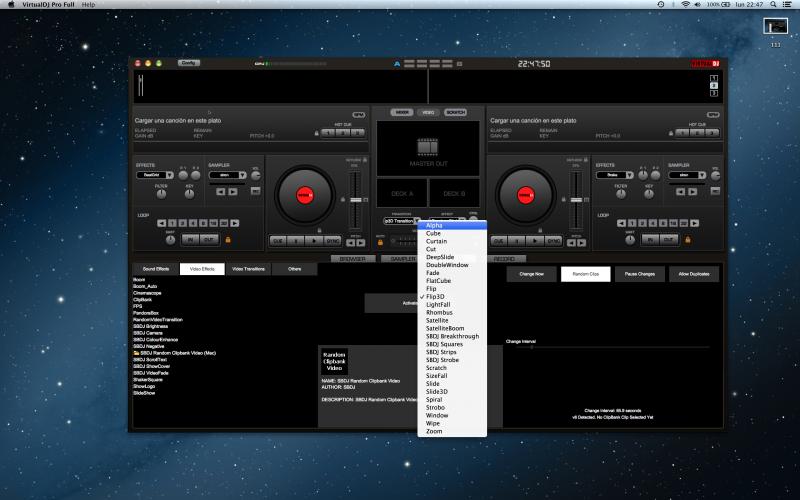This screenshot has width=800, height=500.
Task: Double the loop with left deck's right arrow
Action: click(x=235, y=223)
